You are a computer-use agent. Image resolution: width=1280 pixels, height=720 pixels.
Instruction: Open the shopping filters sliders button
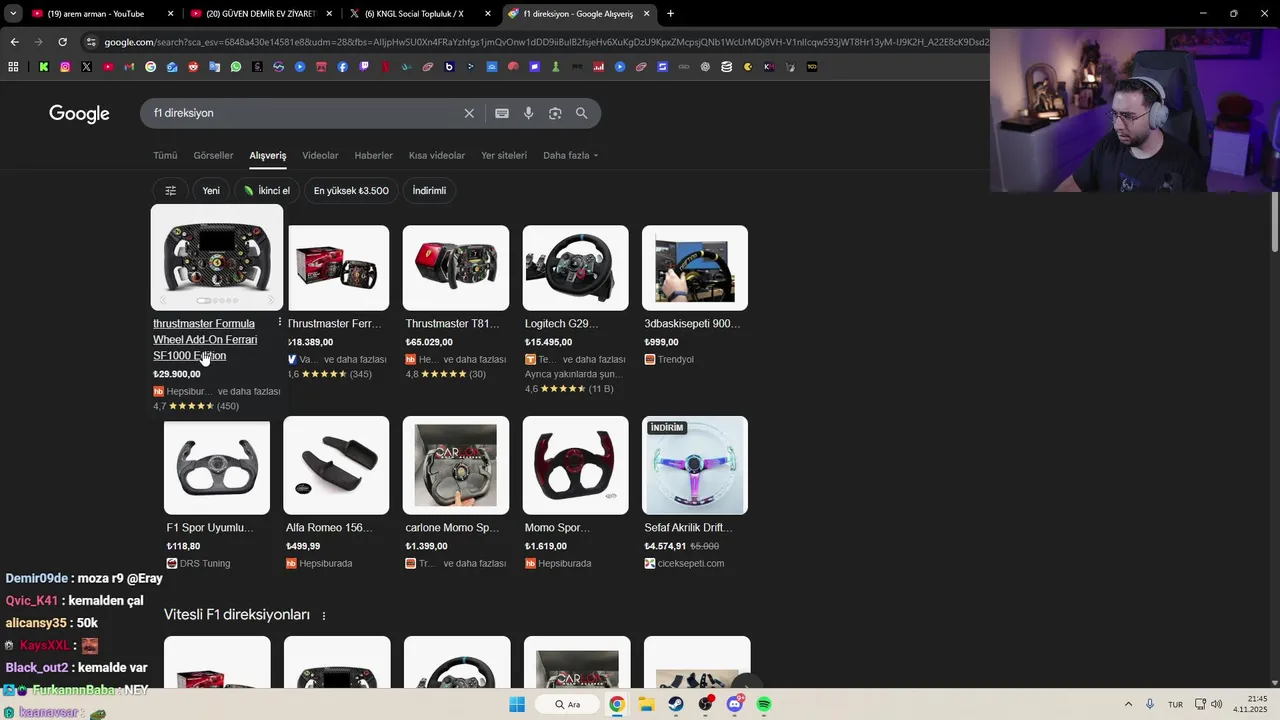click(x=170, y=190)
